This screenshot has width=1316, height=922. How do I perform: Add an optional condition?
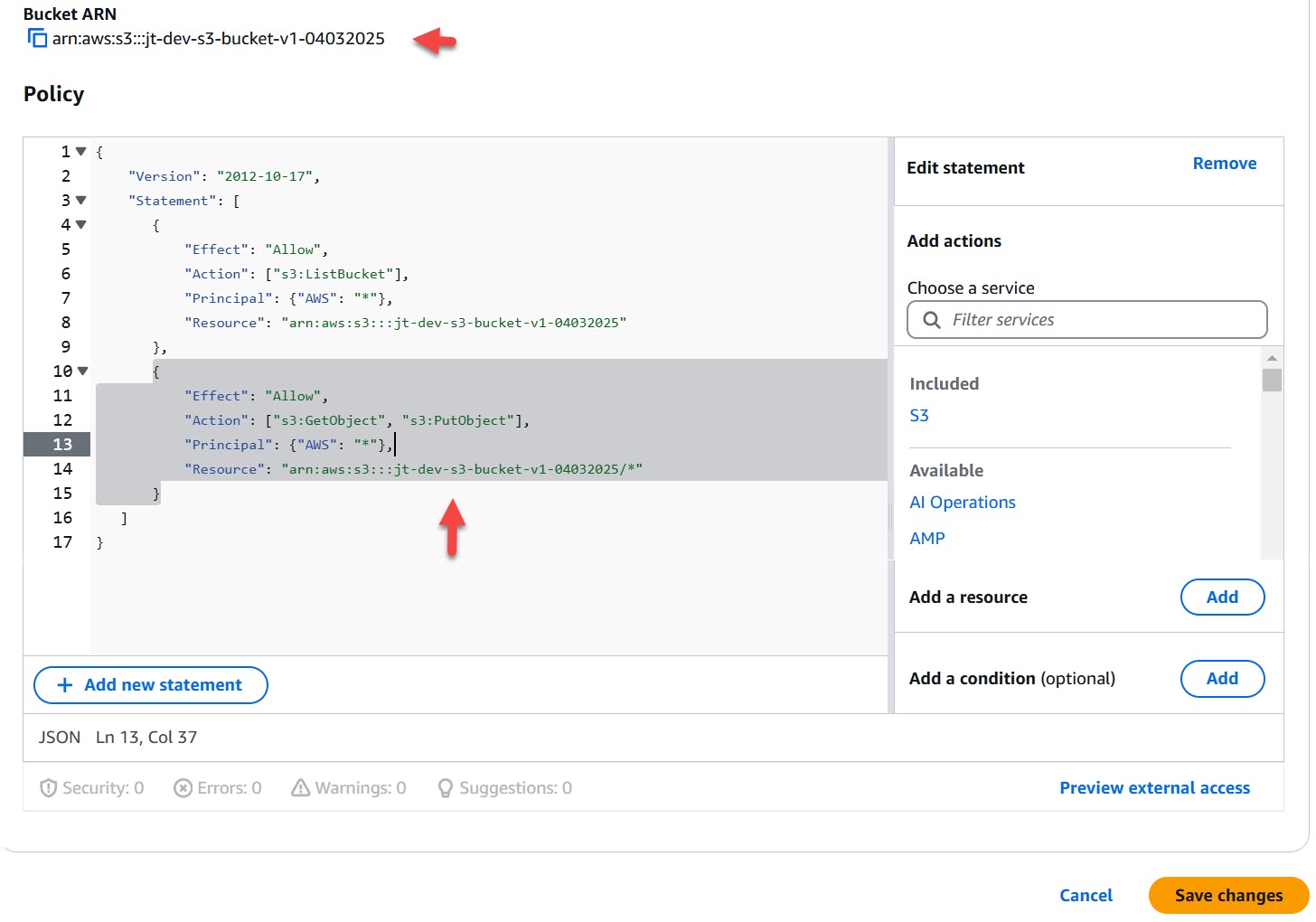(1222, 679)
